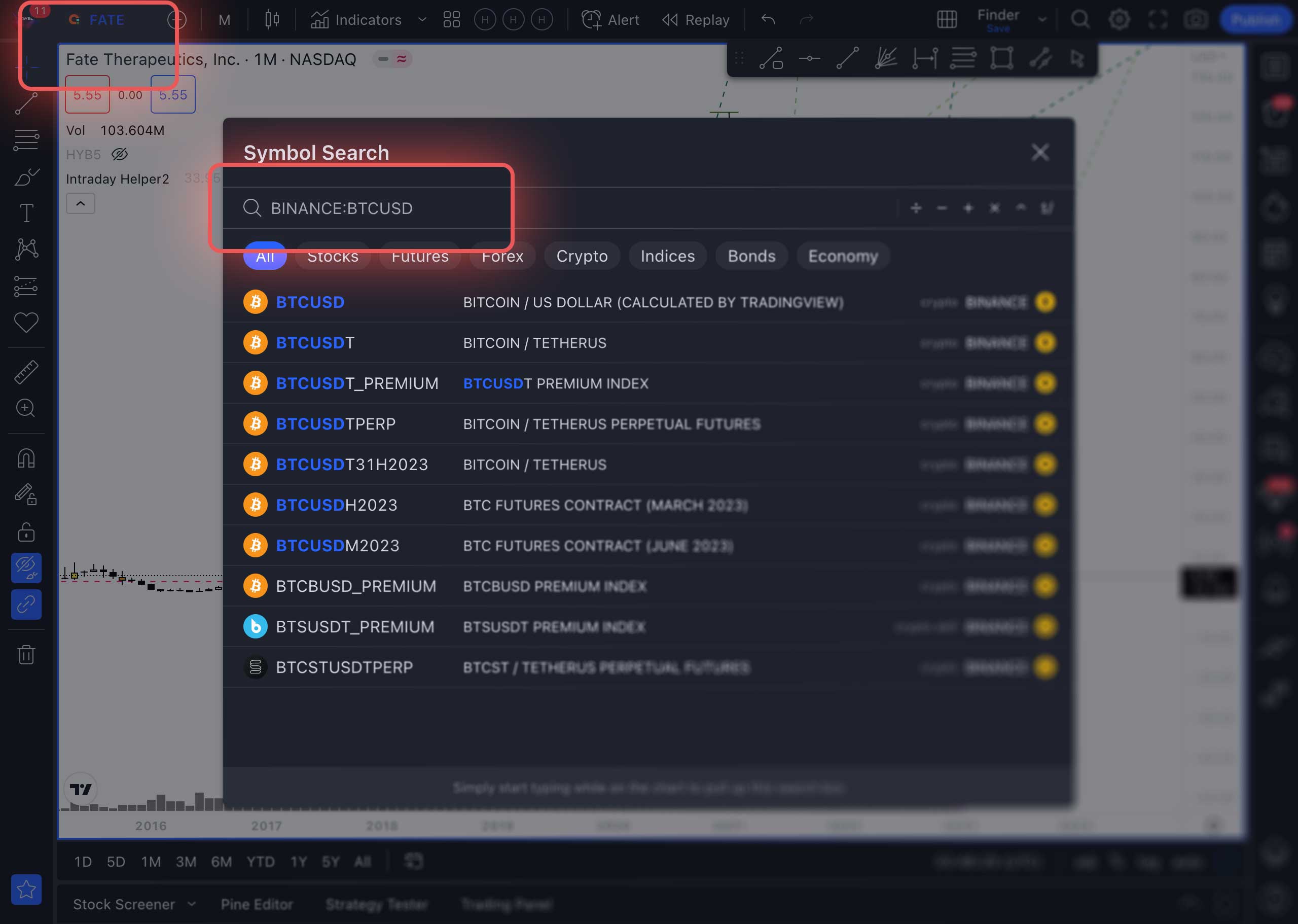Select the Indices filter tab

coord(668,256)
